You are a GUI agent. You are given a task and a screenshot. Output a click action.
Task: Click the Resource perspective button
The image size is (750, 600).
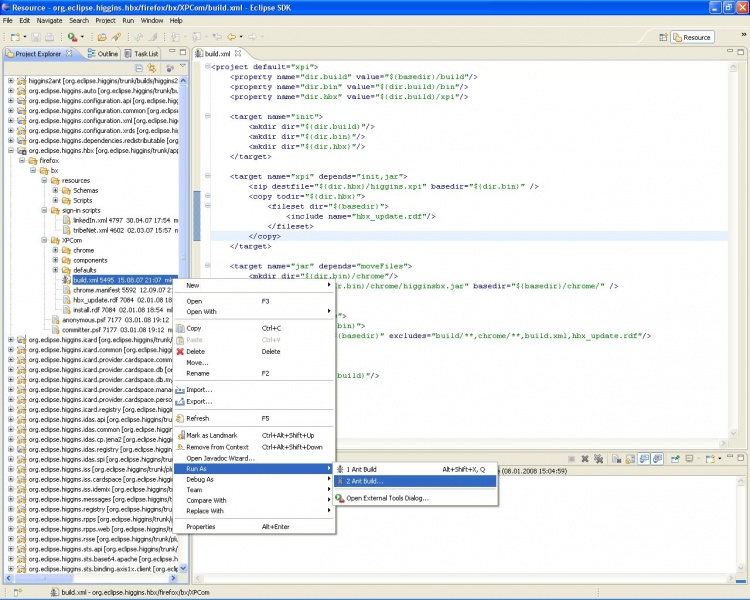(692, 37)
